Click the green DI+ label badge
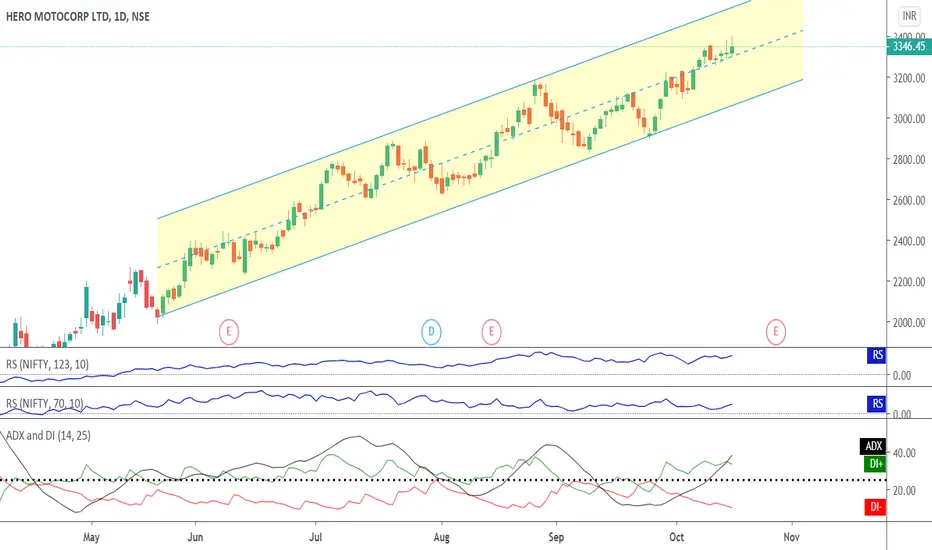 (875, 464)
